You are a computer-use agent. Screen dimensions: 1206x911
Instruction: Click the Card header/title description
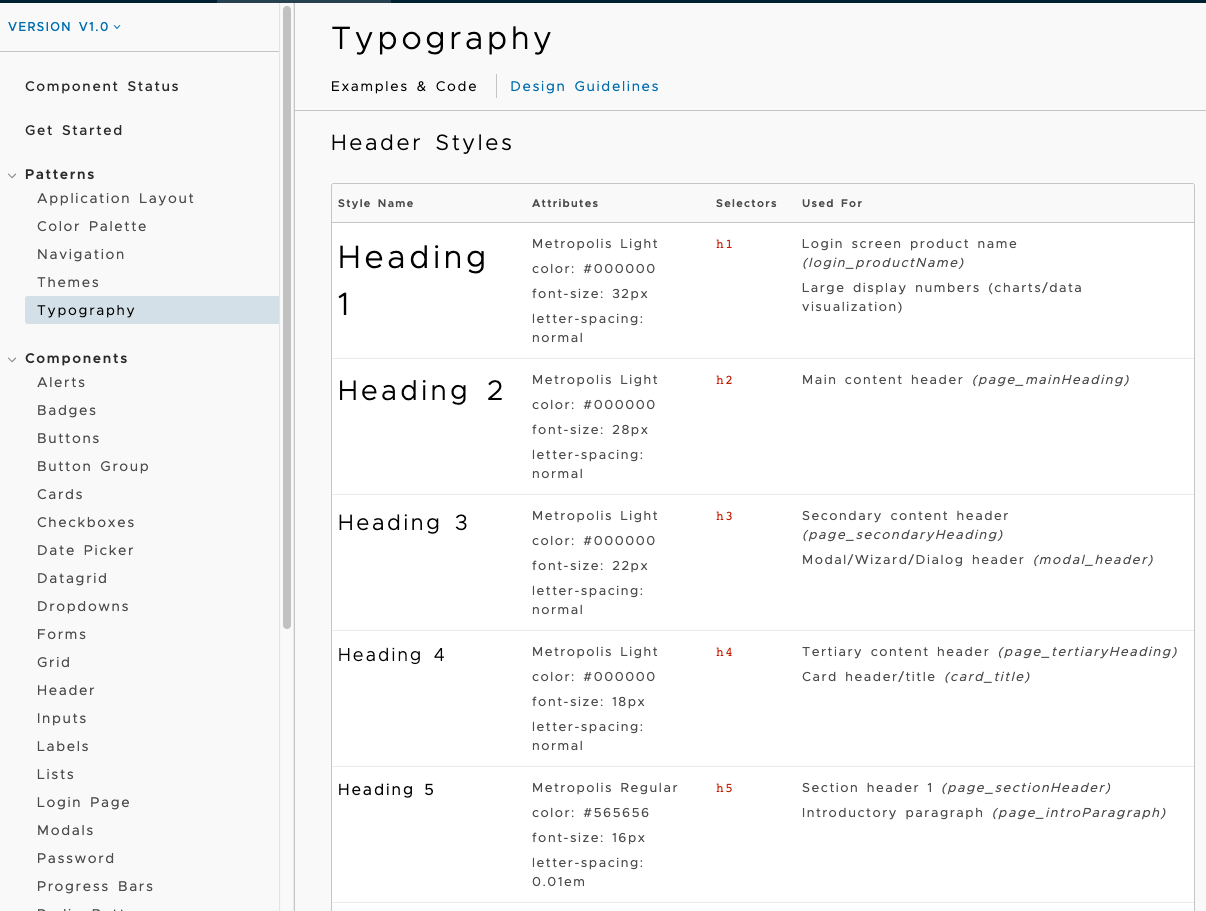pos(916,677)
